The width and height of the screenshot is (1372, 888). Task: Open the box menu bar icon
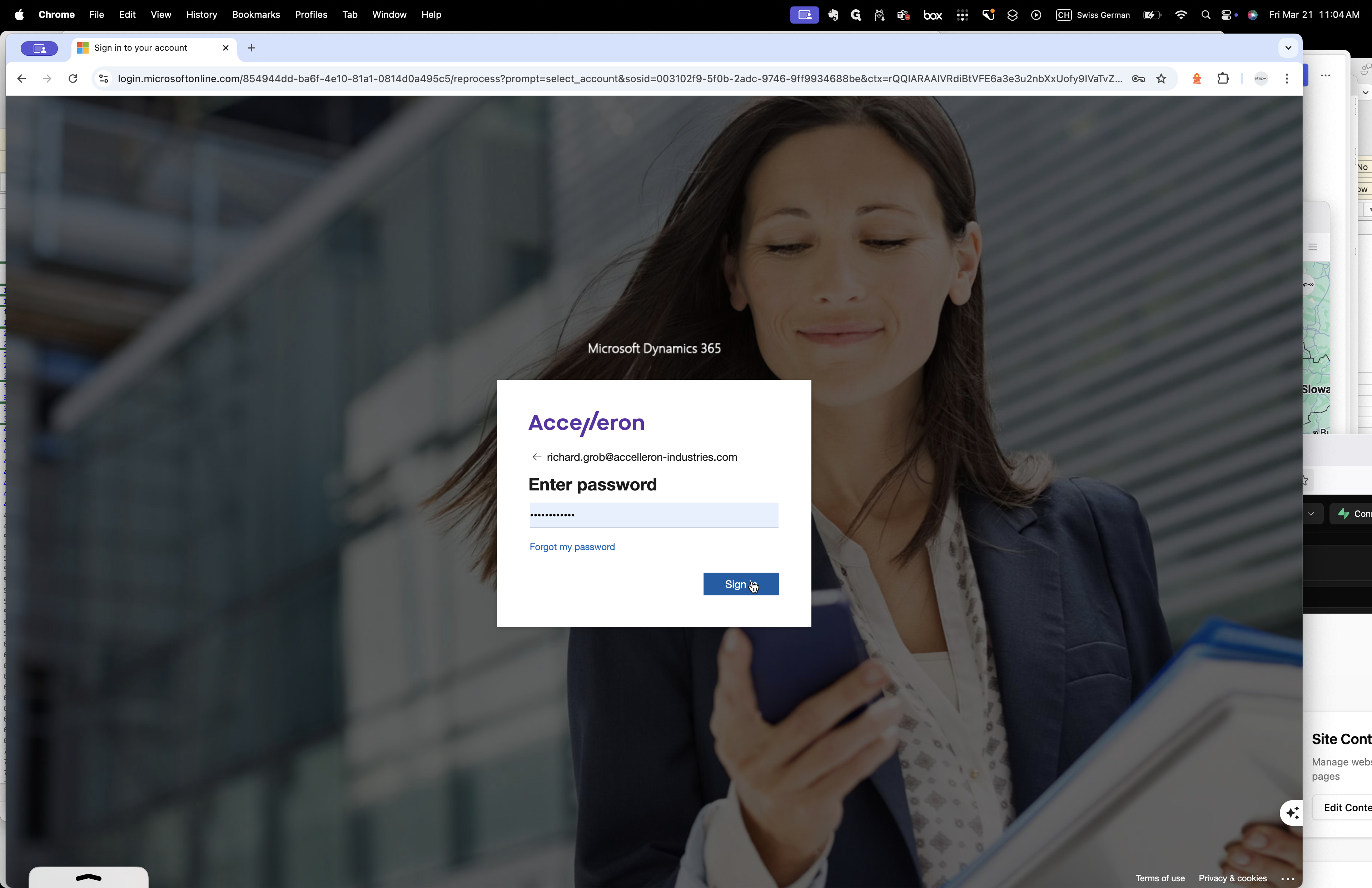[933, 15]
